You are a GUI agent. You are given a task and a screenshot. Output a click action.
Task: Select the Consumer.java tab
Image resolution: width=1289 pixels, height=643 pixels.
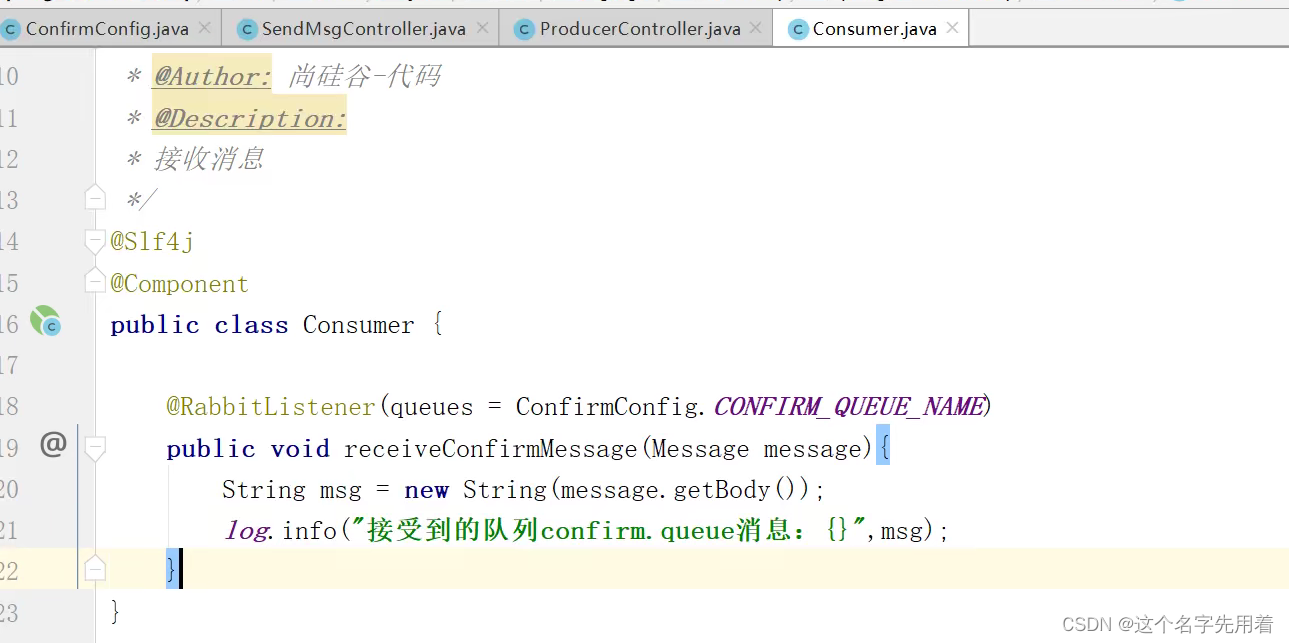point(874,29)
